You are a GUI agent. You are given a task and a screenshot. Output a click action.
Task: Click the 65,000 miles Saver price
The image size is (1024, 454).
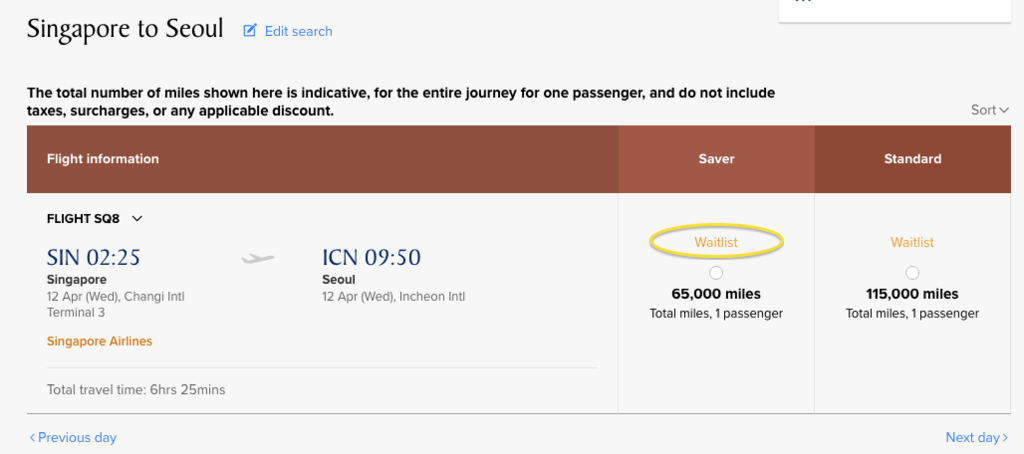point(716,294)
